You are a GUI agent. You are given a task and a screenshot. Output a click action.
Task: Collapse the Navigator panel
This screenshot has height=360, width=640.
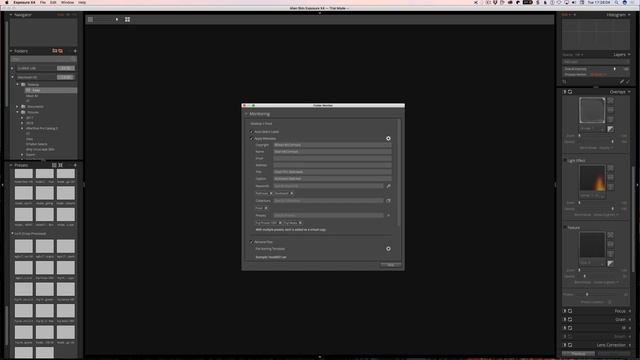[11, 15]
